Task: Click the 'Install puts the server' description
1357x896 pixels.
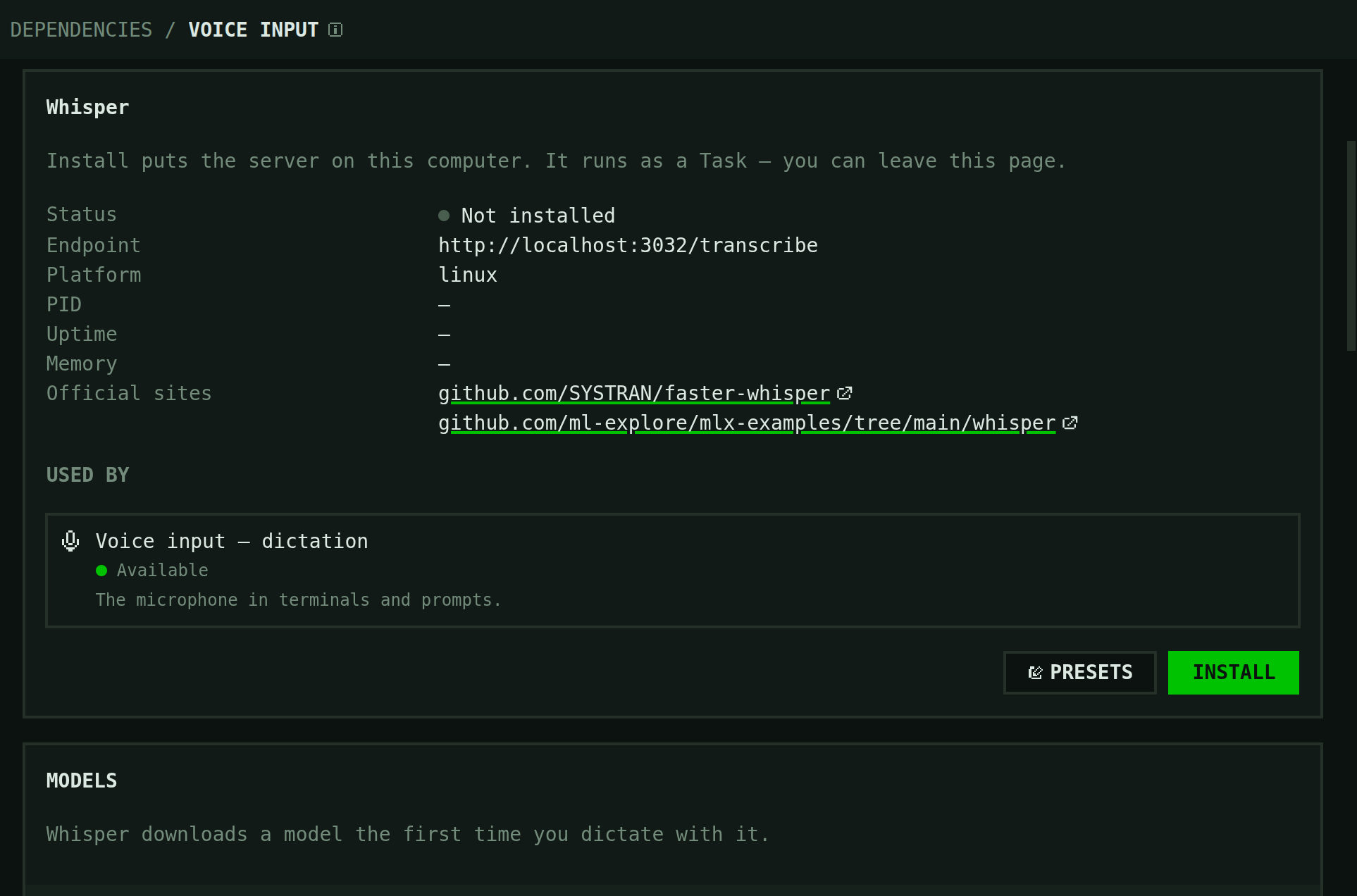Action: click(x=556, y=161)
